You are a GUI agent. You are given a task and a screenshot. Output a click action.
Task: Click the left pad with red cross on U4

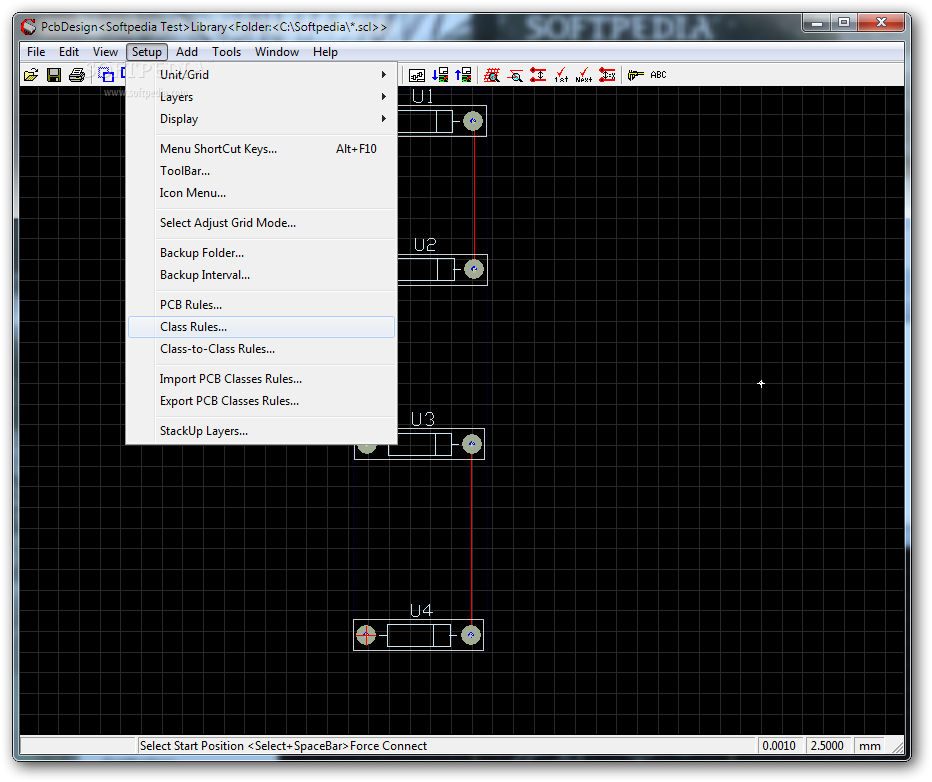(366, 635)
